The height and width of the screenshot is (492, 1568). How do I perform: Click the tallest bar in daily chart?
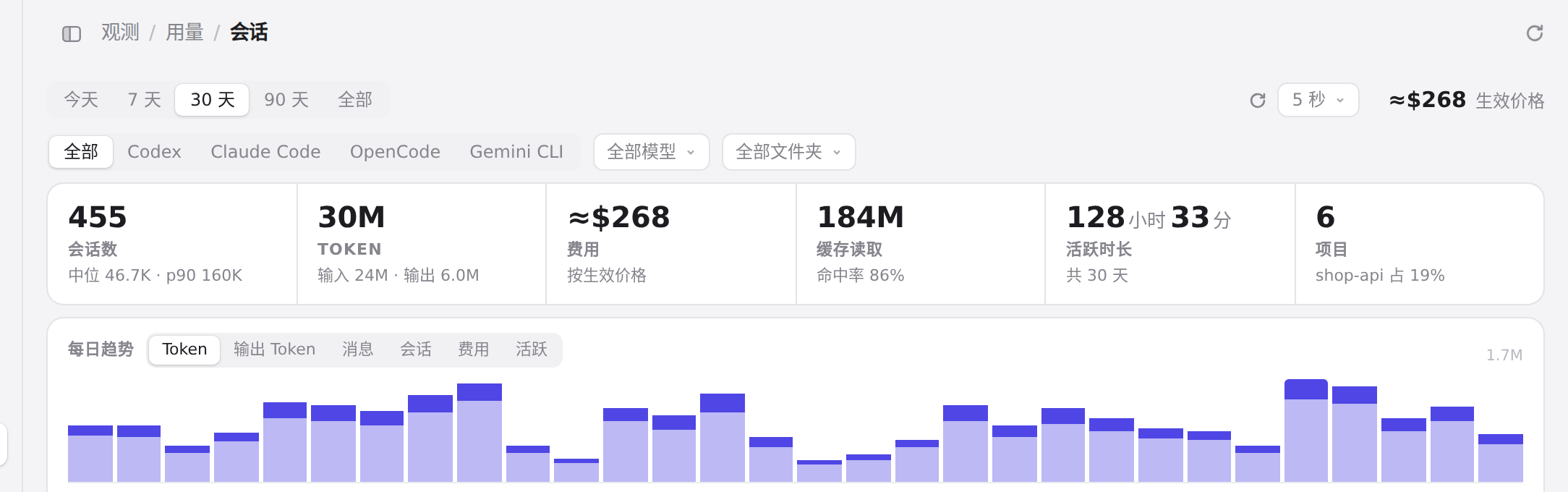pos(1306,430)
